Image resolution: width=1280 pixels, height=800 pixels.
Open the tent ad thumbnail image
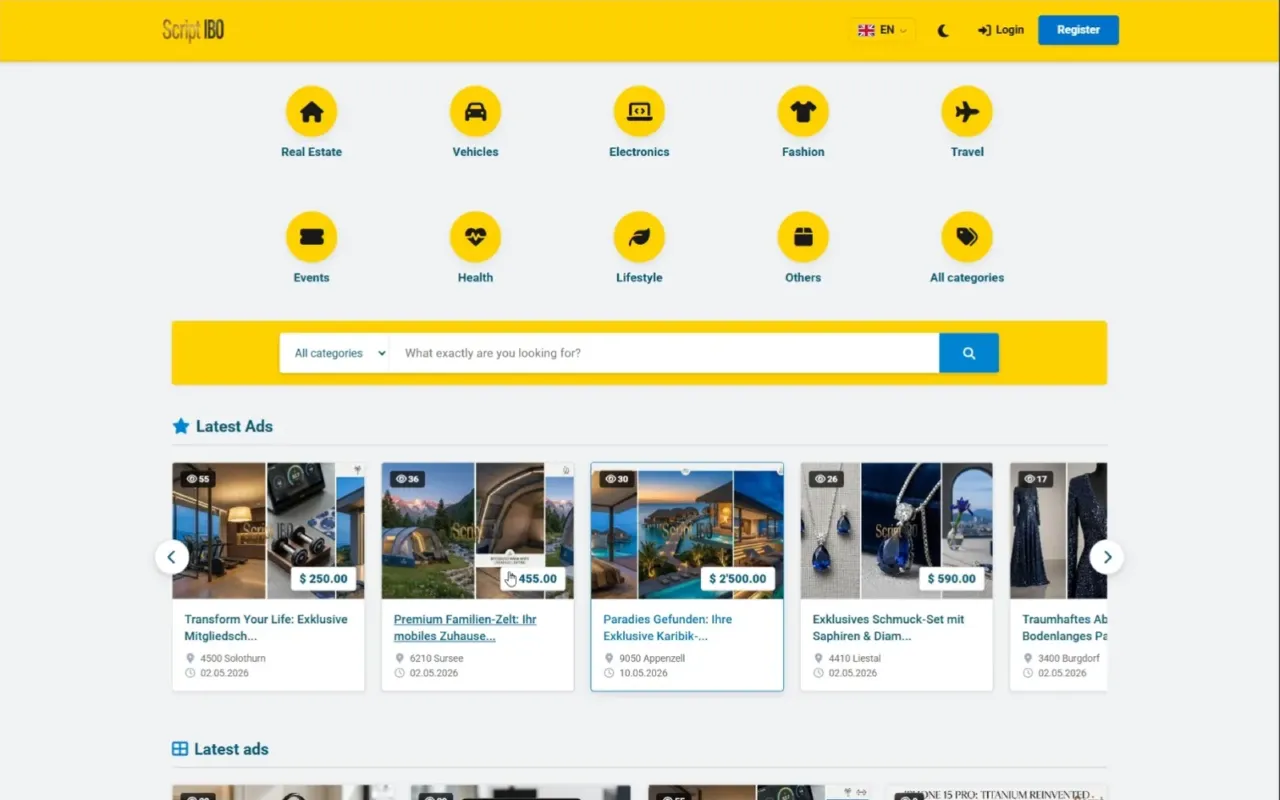pos(478,530)
